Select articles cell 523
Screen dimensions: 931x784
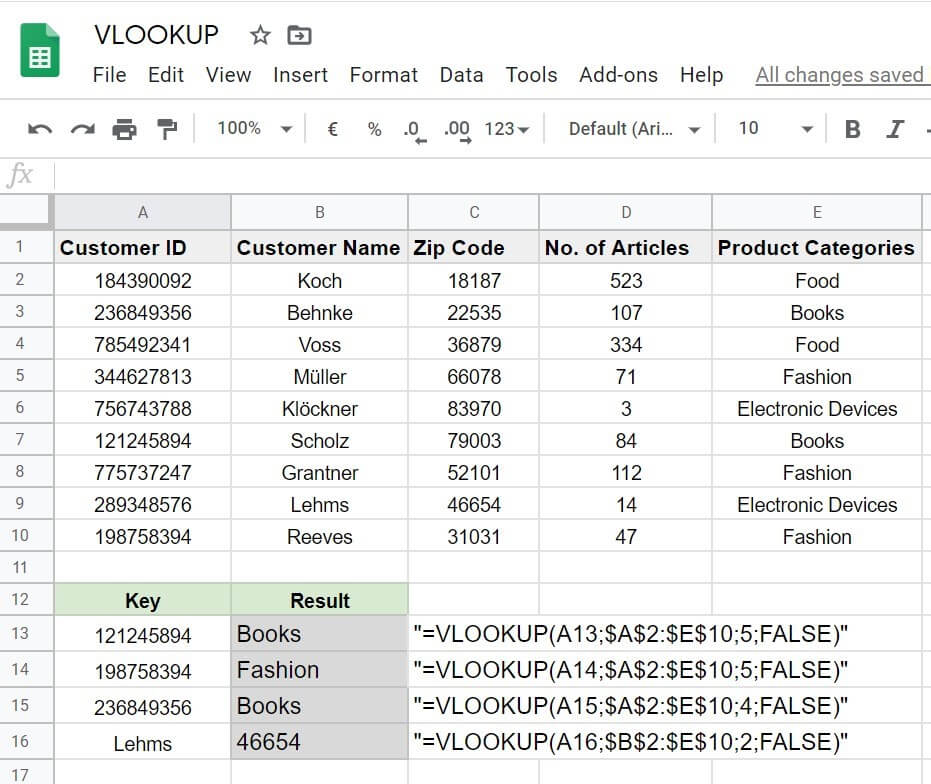(626, 280)
